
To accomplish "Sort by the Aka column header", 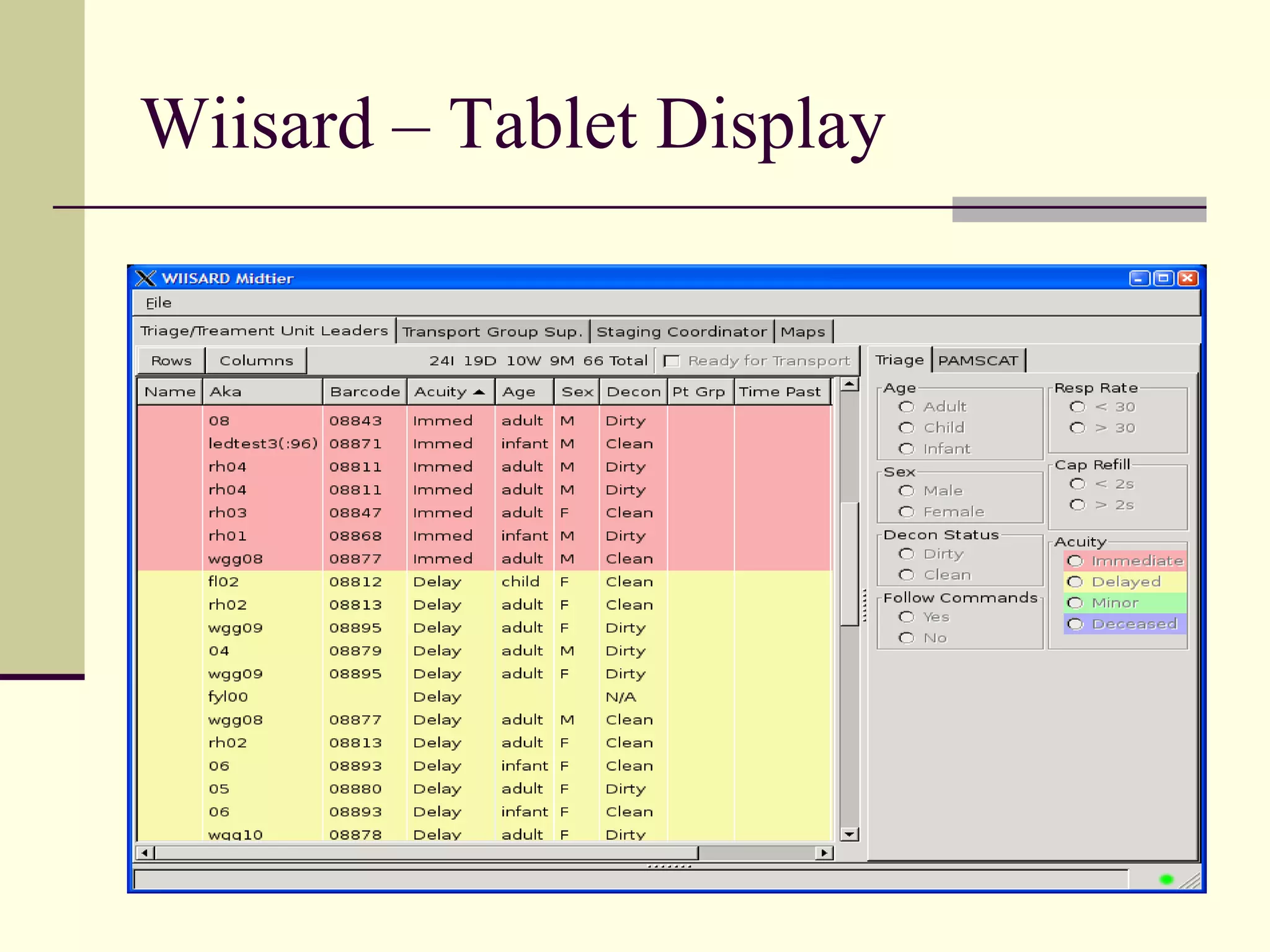I will (262, 392).
